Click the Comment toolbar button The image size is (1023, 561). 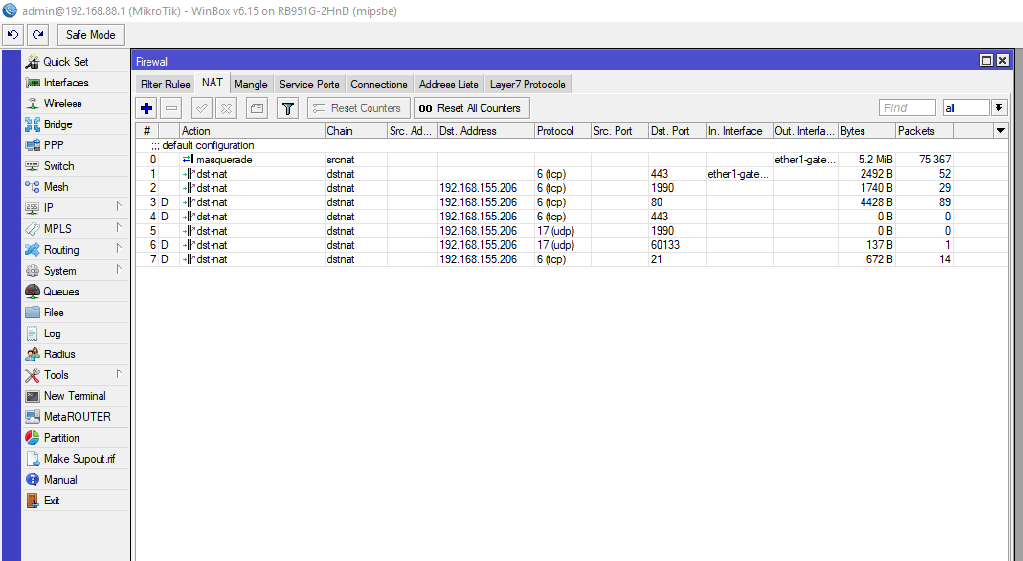click(x=256, y=108)
